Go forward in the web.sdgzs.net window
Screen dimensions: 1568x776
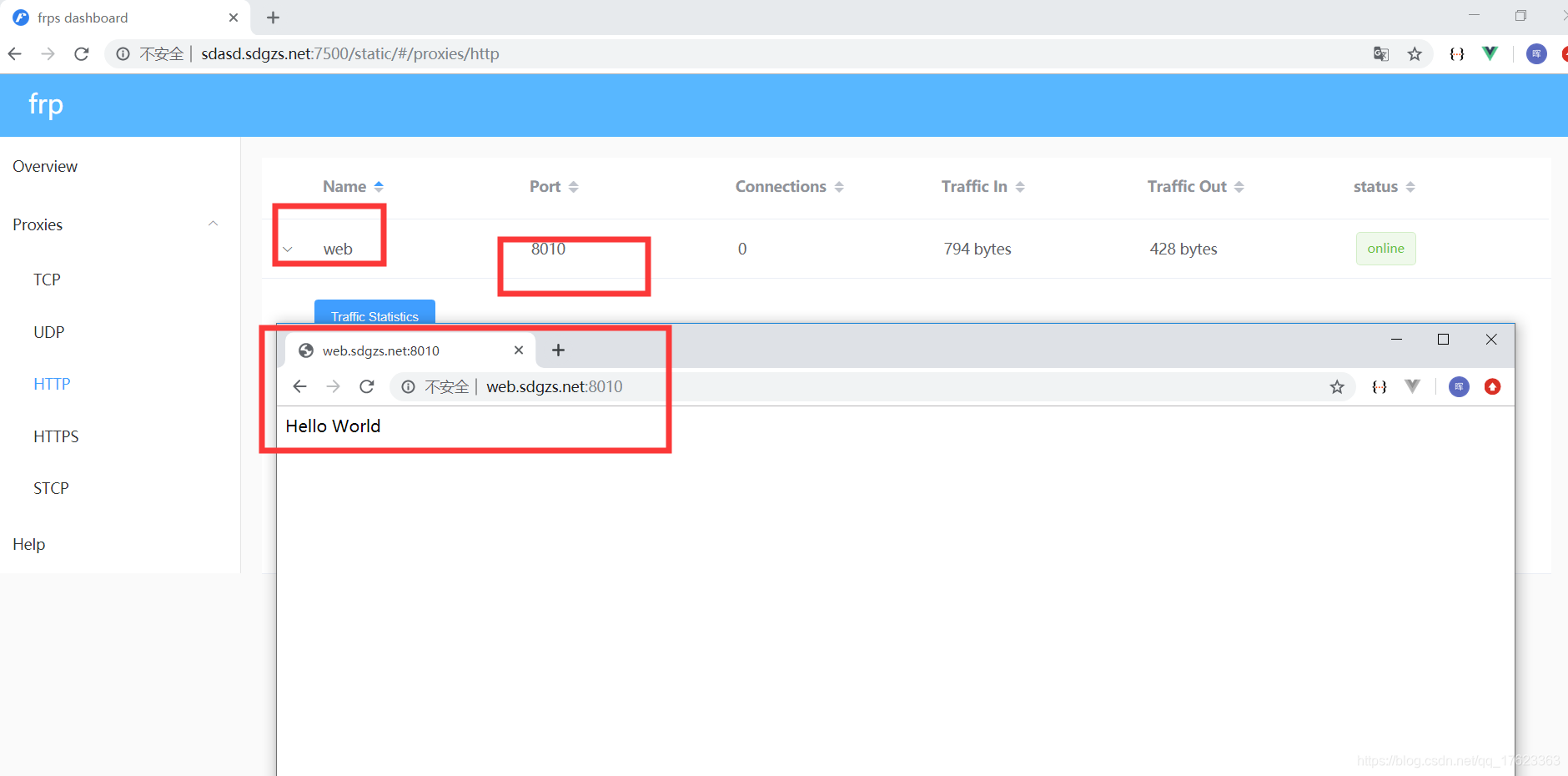click(x=333, y=386)
